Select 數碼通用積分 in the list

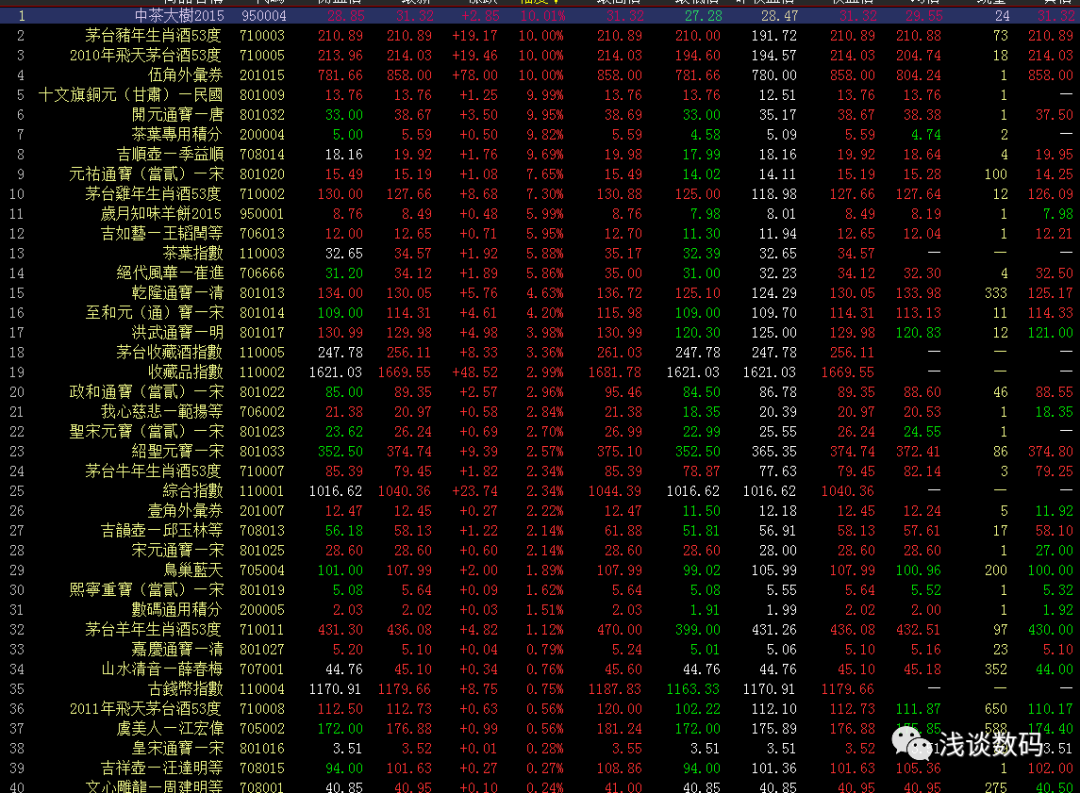coord(178,610)
